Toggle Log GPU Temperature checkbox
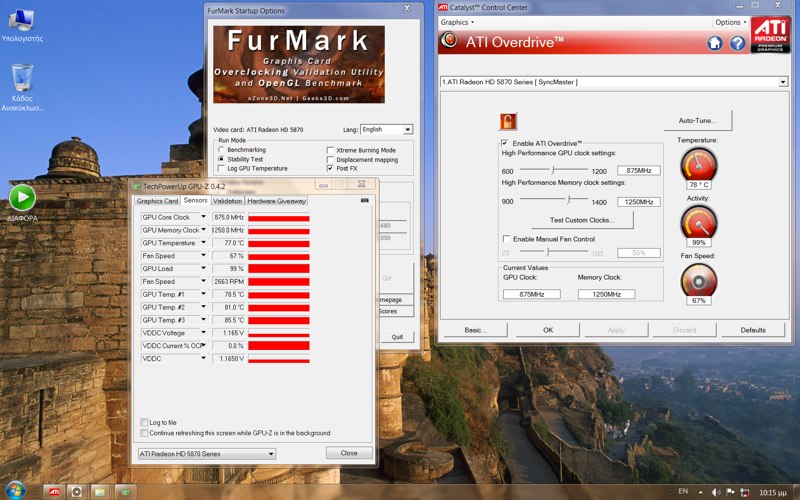This screenshot has height=500, width=800. pyautogui.click(x=221, y=168)
